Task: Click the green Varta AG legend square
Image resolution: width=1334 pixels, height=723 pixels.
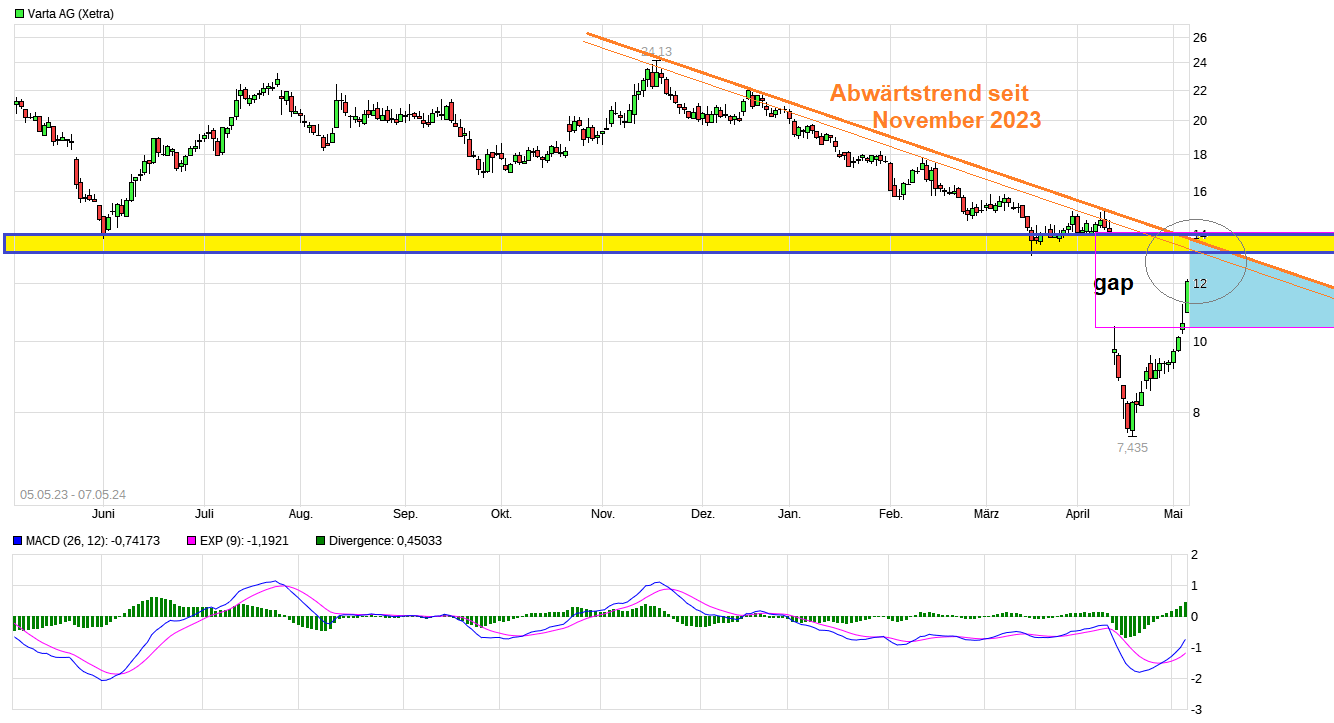Action: coord(20,14)
